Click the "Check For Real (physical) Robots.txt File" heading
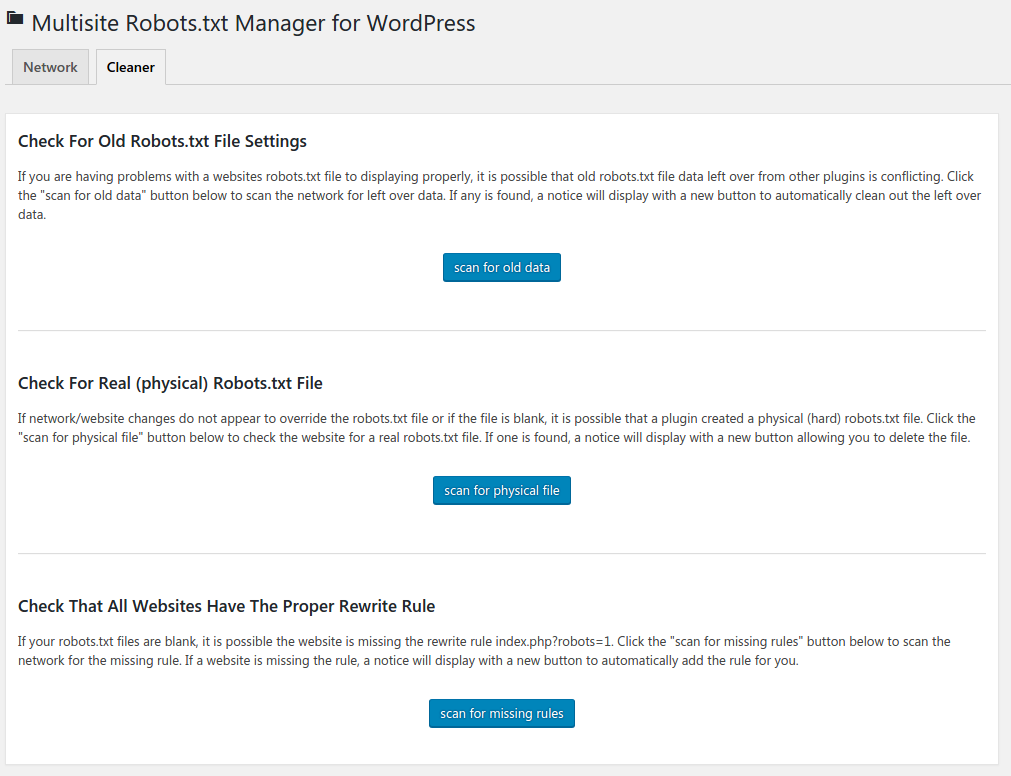This screenshot has width=1011, height=776. coord(170,383)
